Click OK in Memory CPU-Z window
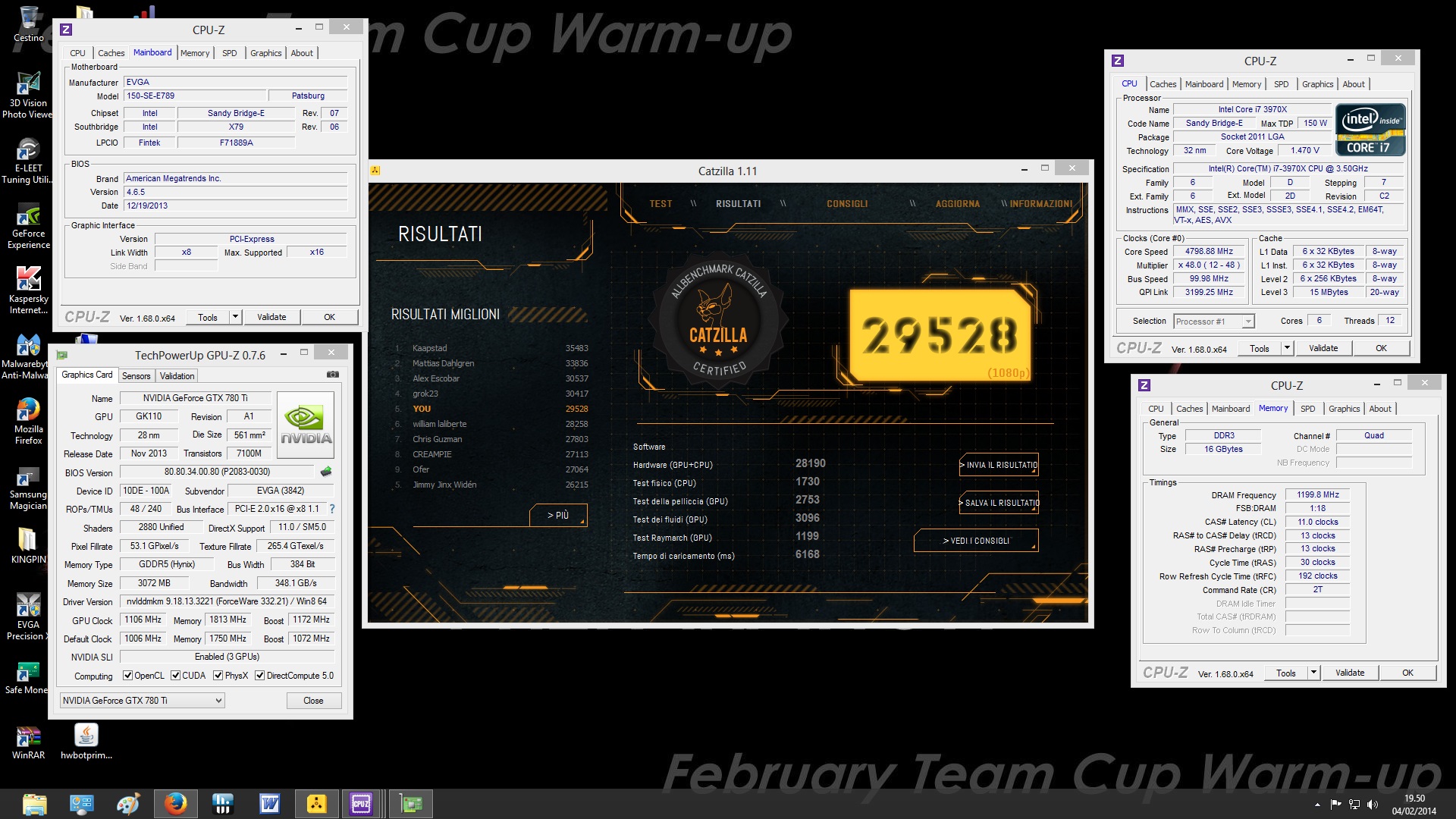Image resolution: width=1456 pixels, height=819 pixels. 1407,673
